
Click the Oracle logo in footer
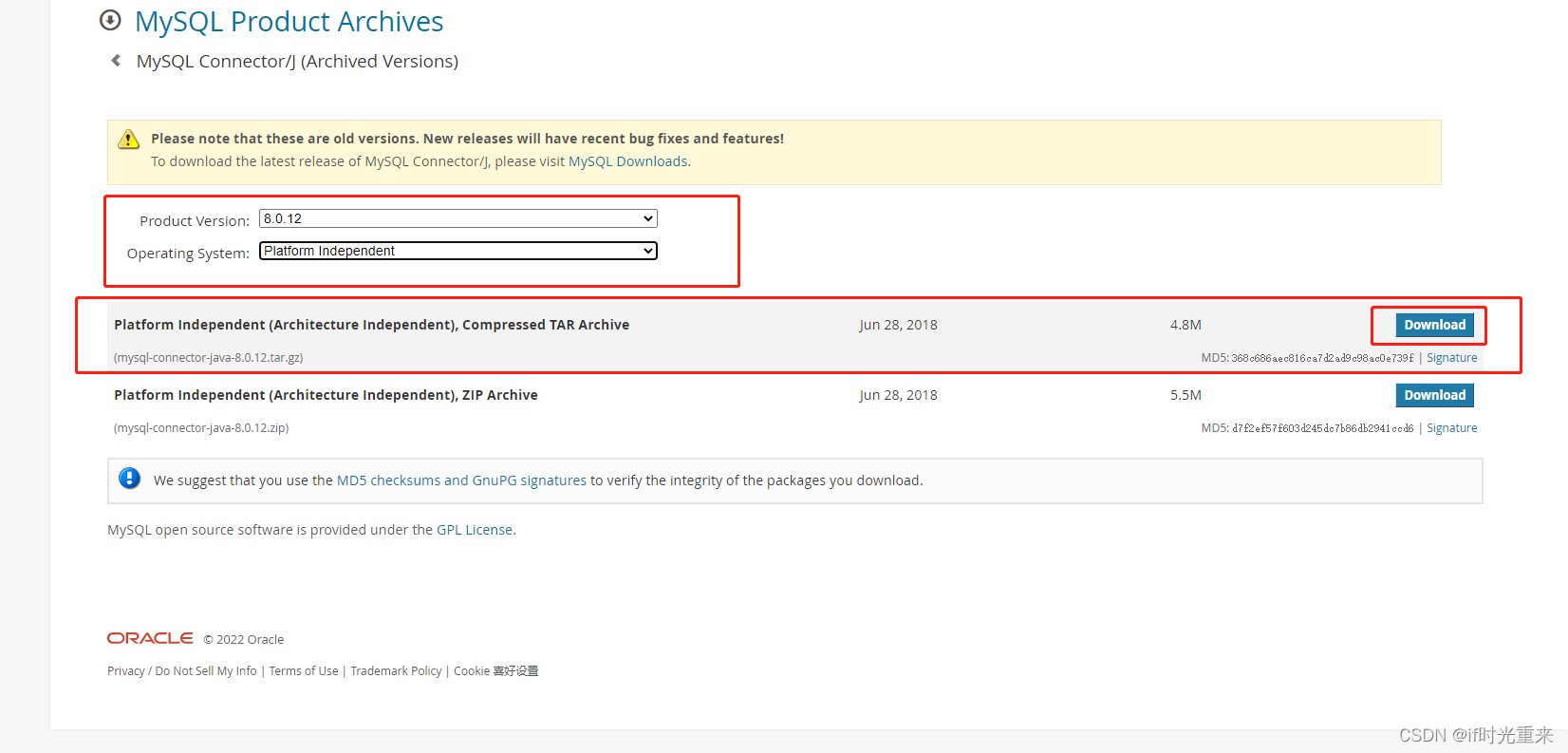point(150,638)
